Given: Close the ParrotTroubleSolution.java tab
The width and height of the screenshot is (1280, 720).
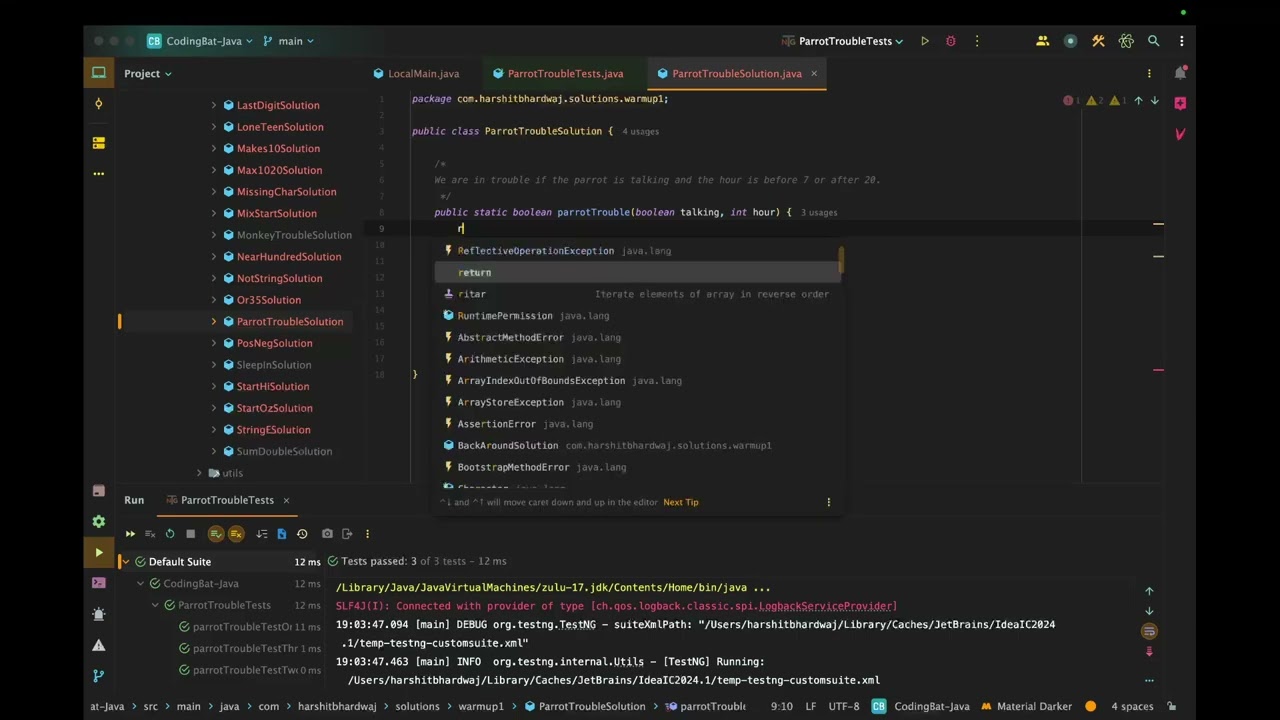Looking at the screenshot, I should coord(814,73).
